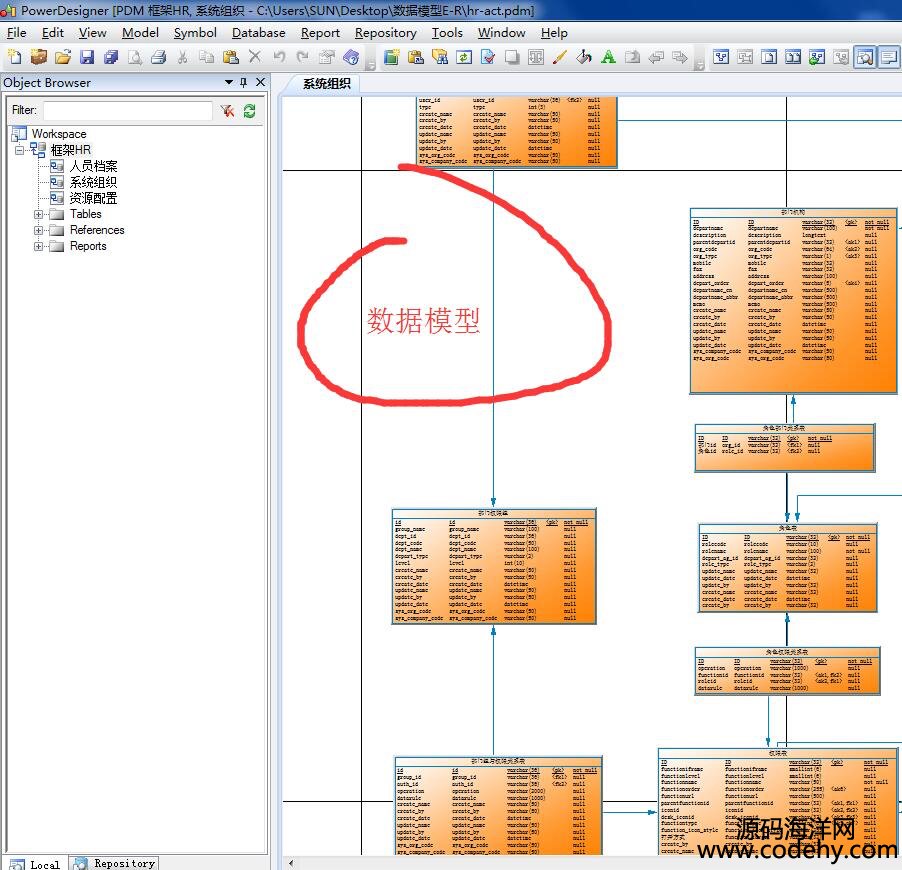Click the green New Diagram icon

[392, 57]
